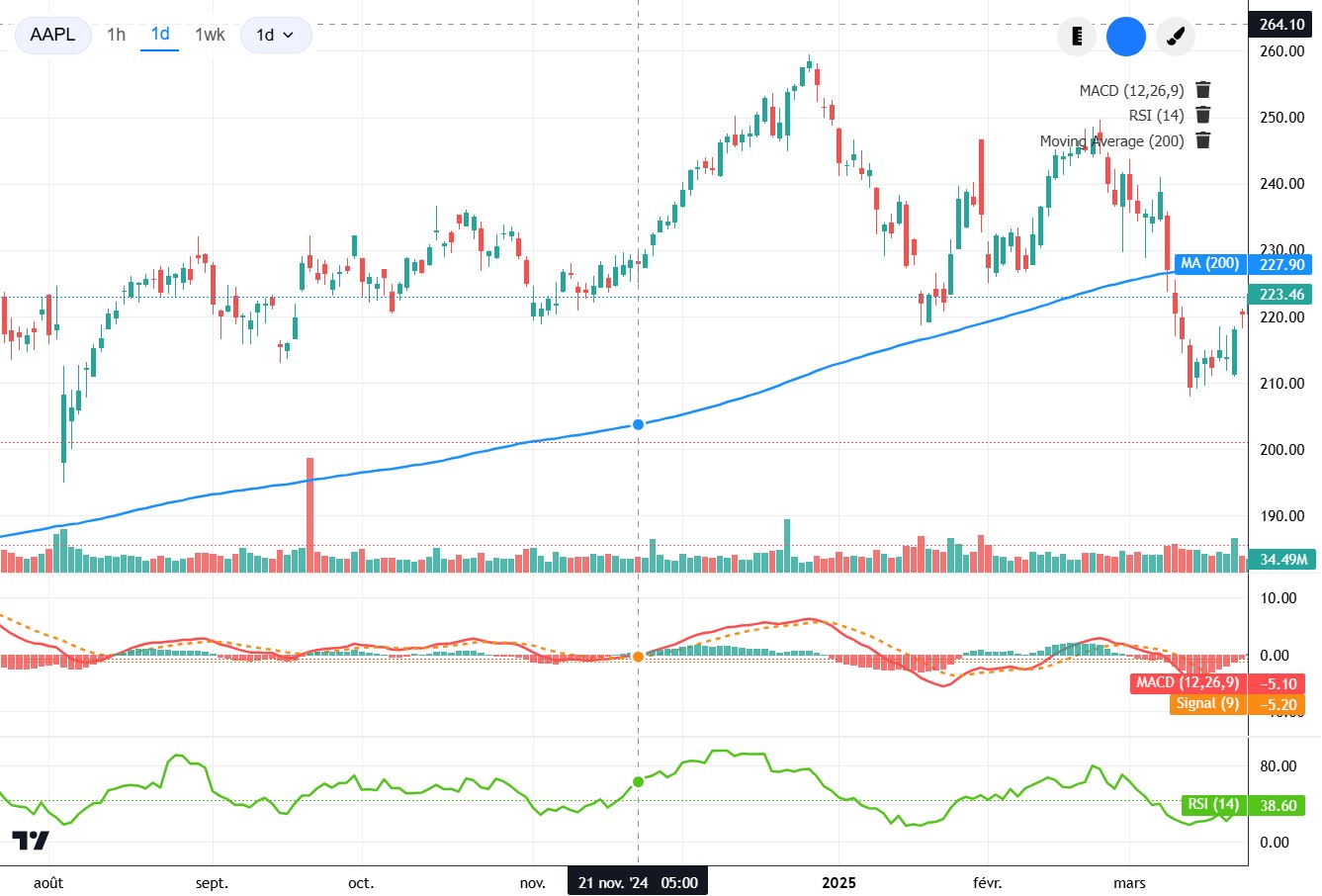Delete the Moving Average (200) indicator

tap(1203, 140)
